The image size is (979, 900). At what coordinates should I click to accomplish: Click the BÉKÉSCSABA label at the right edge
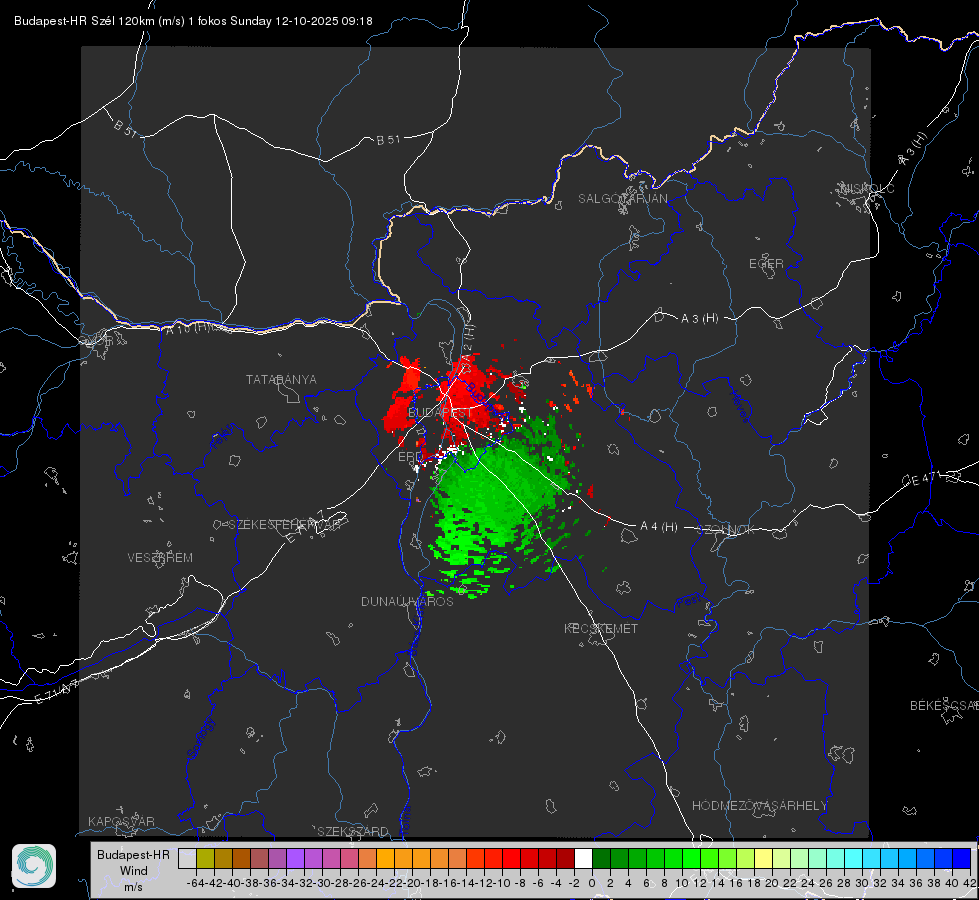tap(944, 706)
